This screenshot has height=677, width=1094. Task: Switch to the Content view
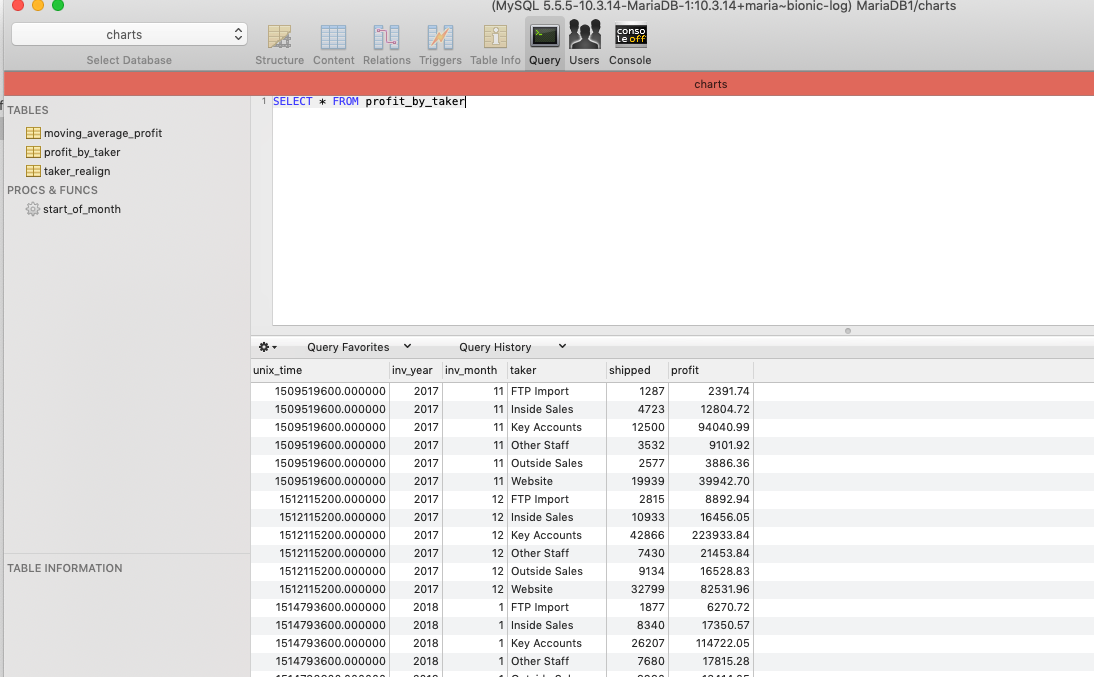[333, 40]
